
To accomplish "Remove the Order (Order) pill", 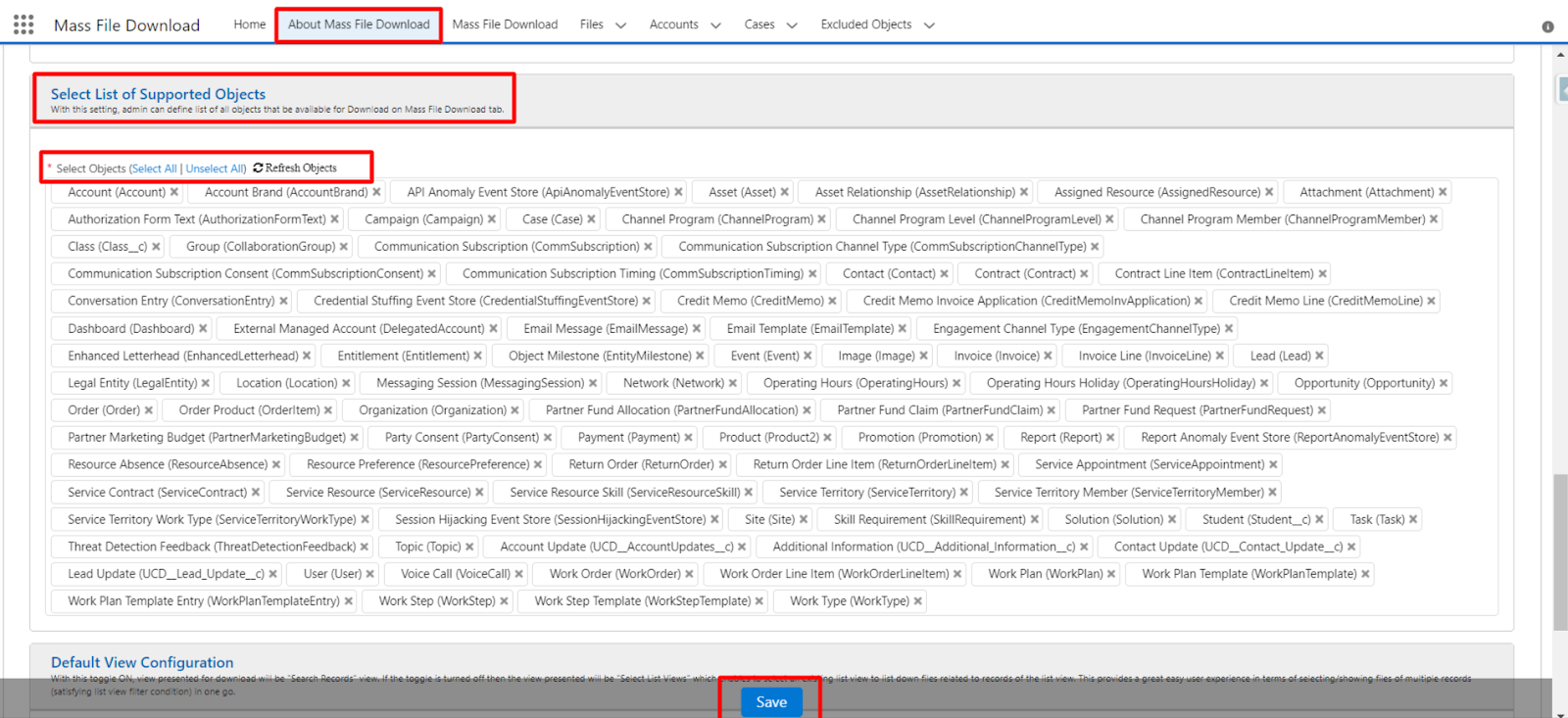I will (x=149, y=410).
